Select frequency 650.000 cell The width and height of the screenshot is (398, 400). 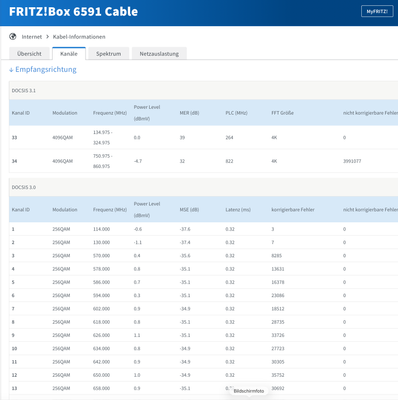click(101, 375)
